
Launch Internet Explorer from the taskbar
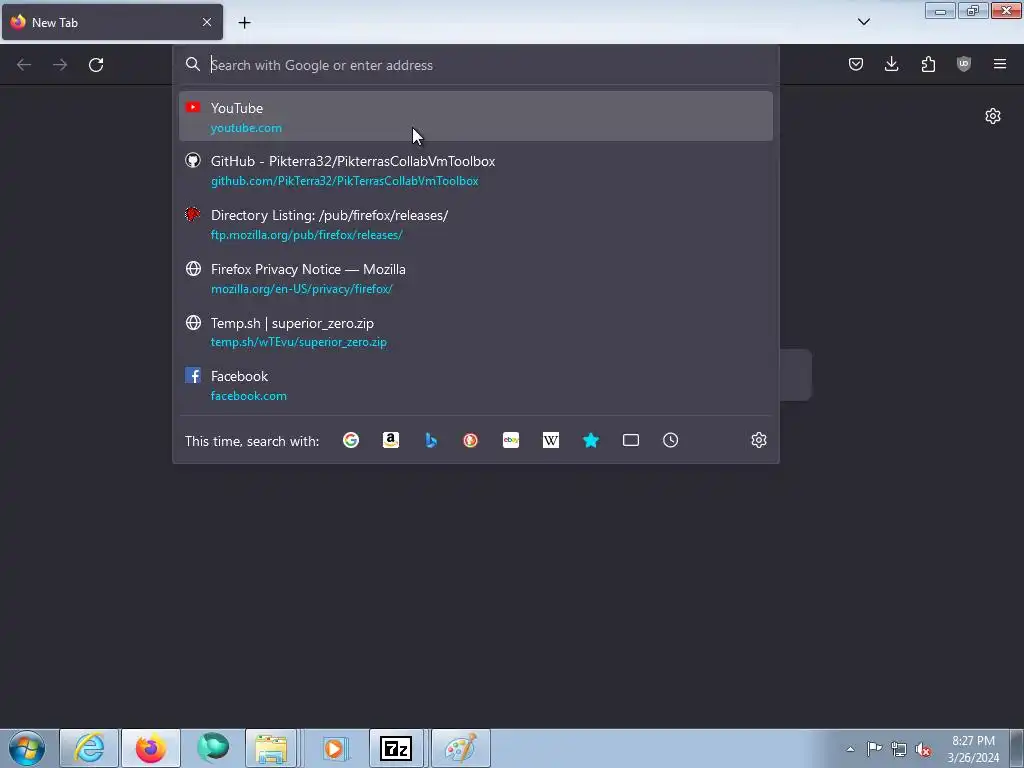tap(89, 748)
